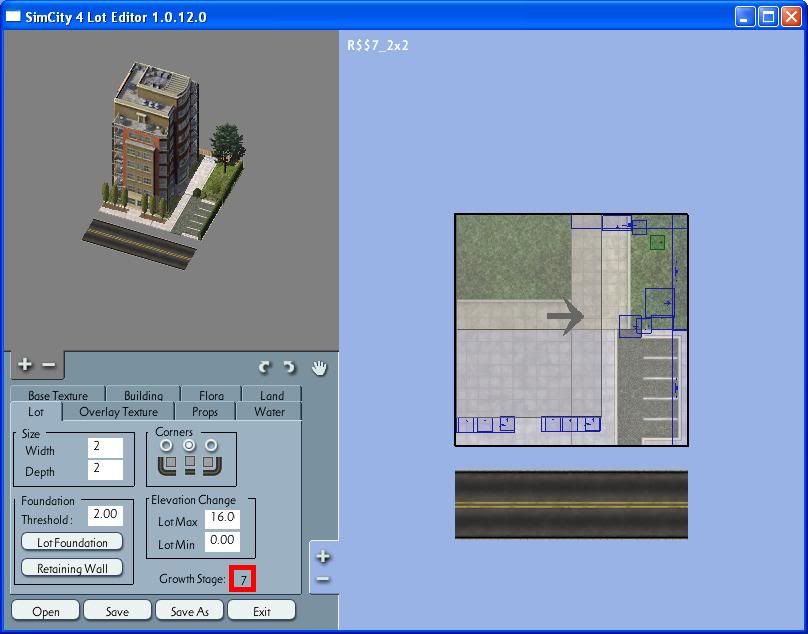Click the Open button

[x=45, y=611]
